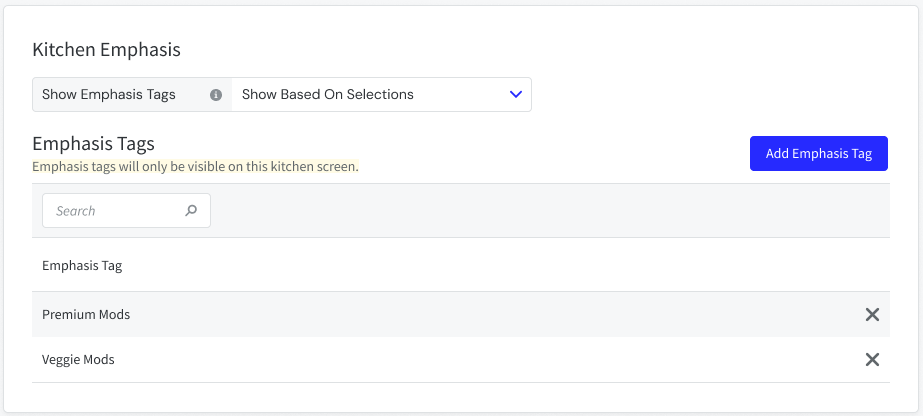Click the Emphasis Tag column header

(x=82, y=266)
